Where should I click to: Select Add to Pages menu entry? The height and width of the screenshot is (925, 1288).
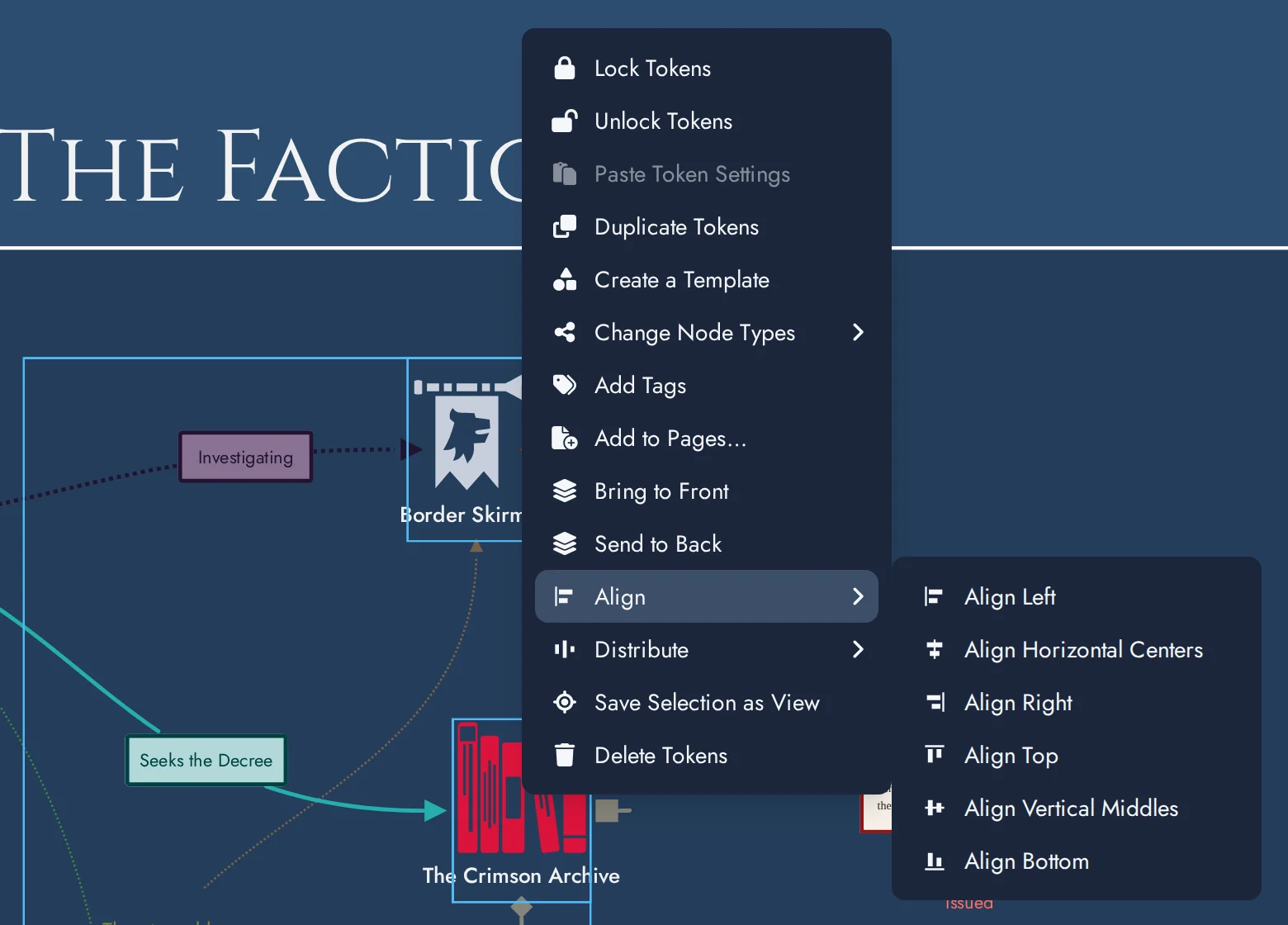[x=707, y=439]
